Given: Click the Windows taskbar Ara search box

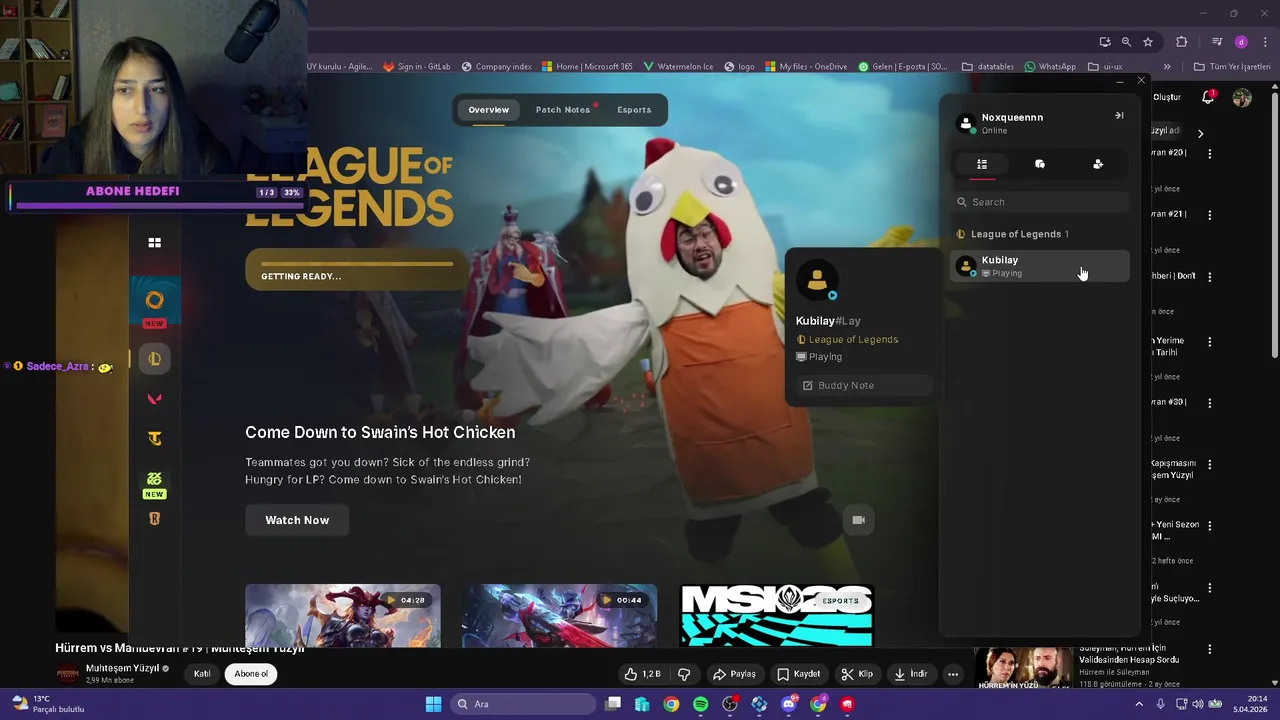Looking at the screenshot, I should point(523,704).
